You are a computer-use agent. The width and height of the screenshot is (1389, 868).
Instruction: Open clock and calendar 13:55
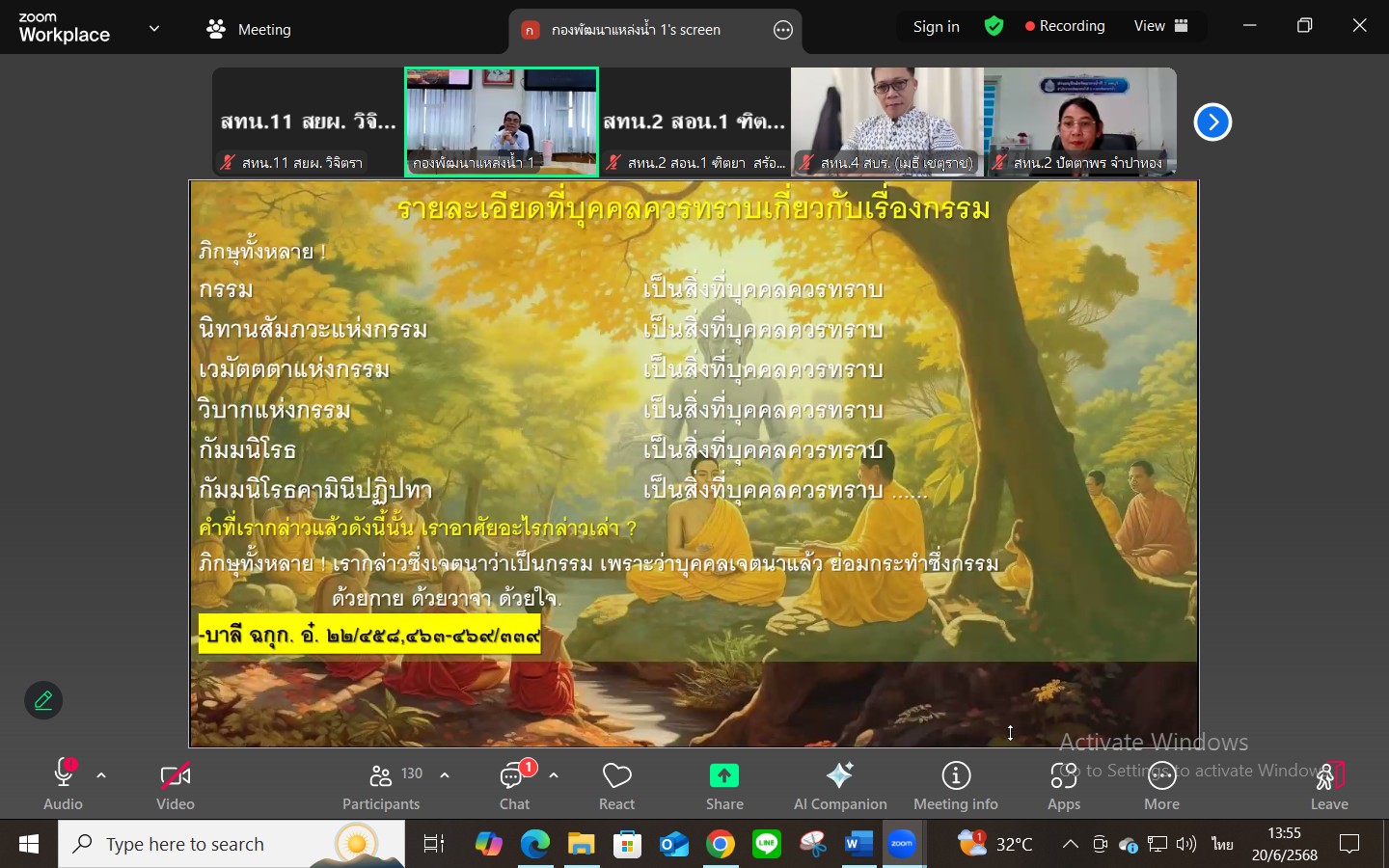click(1285, 845)
